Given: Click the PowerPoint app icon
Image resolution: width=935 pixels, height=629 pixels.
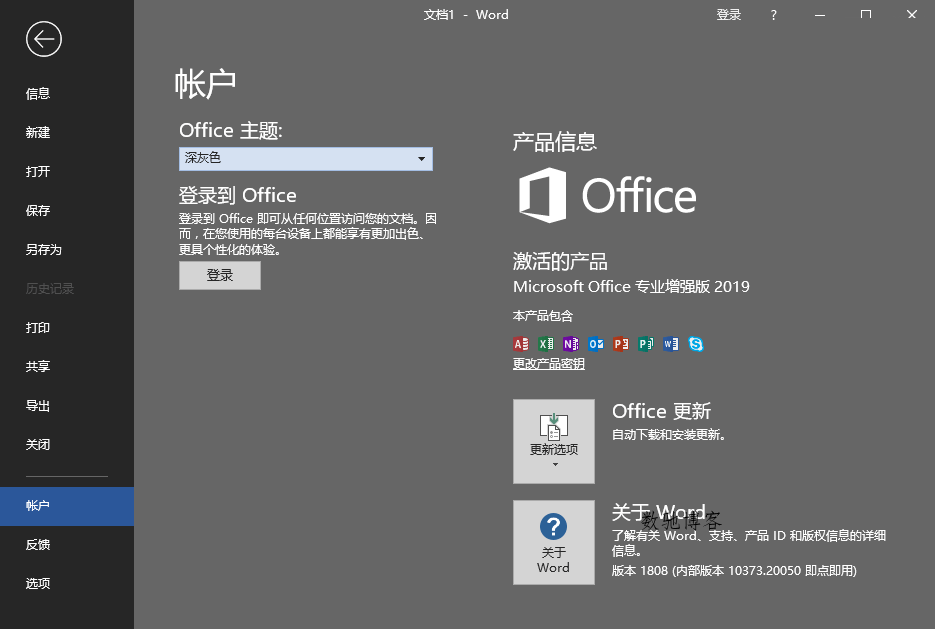Looking at the screenshot, I should [x=621, y=344].
